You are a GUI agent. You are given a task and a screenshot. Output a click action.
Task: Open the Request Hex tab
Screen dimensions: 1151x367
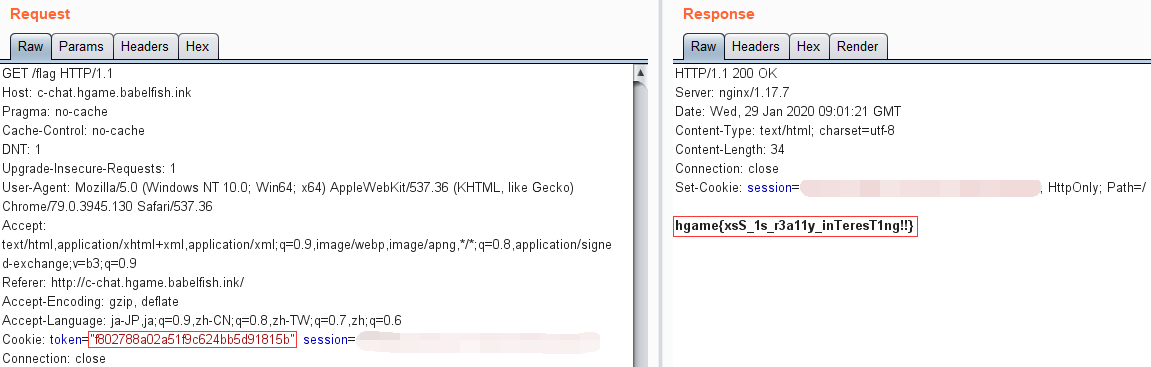[x=197, y=46]
